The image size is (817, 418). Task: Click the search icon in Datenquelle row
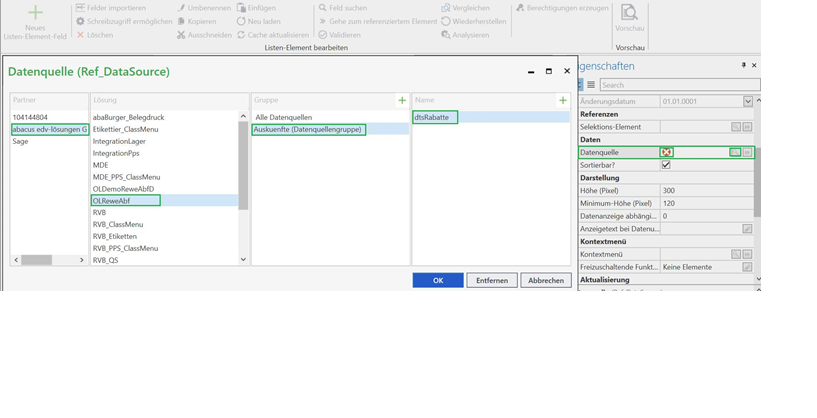click(735, 152)
